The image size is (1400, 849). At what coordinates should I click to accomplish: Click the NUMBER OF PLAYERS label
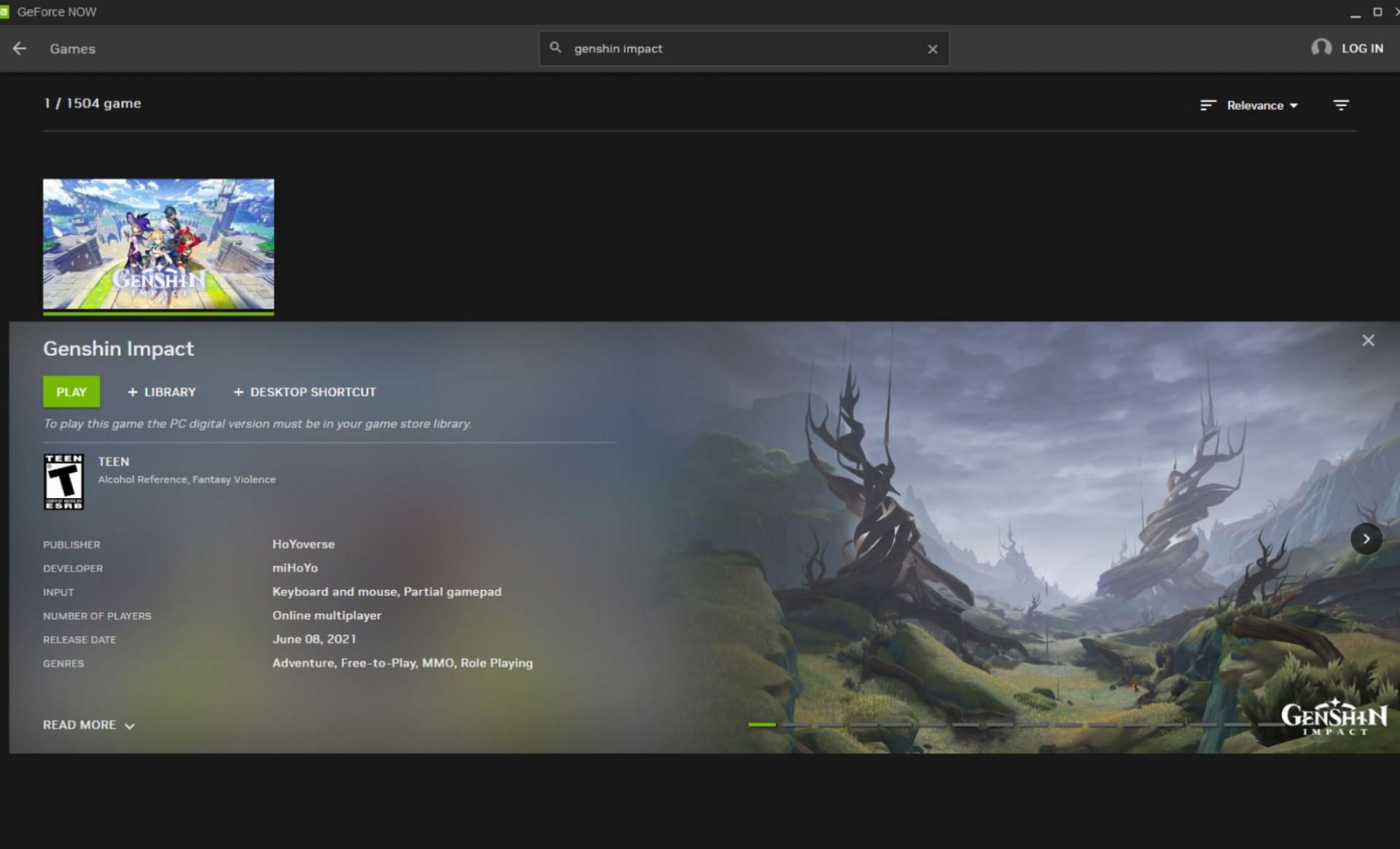click(97, 616)
